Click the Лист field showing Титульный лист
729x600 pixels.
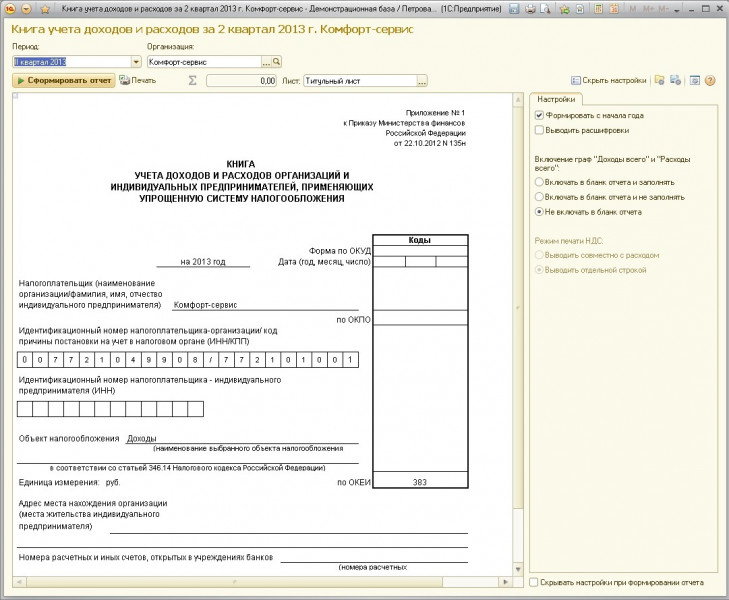360,81
